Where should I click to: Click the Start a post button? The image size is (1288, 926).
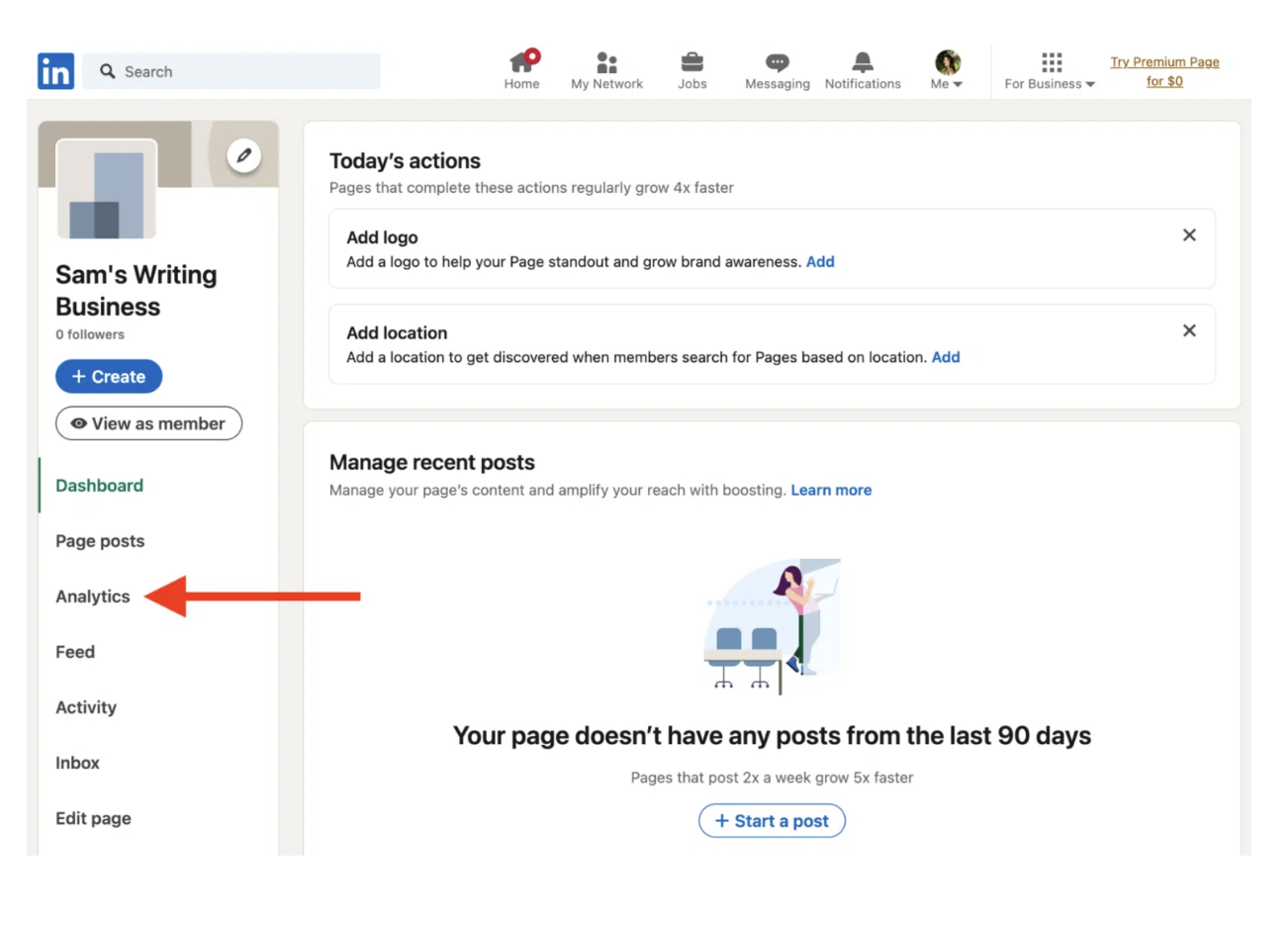coord(772,821)
